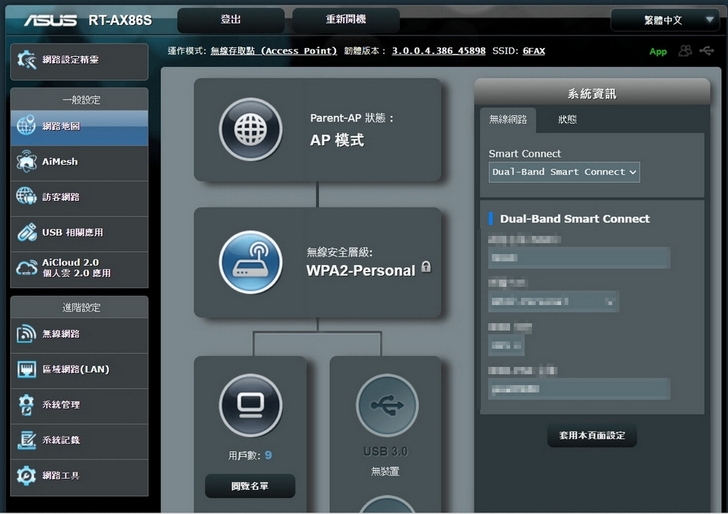
Task: Click the client computer icon above 用戶數
Action: [x=251, y=405]
